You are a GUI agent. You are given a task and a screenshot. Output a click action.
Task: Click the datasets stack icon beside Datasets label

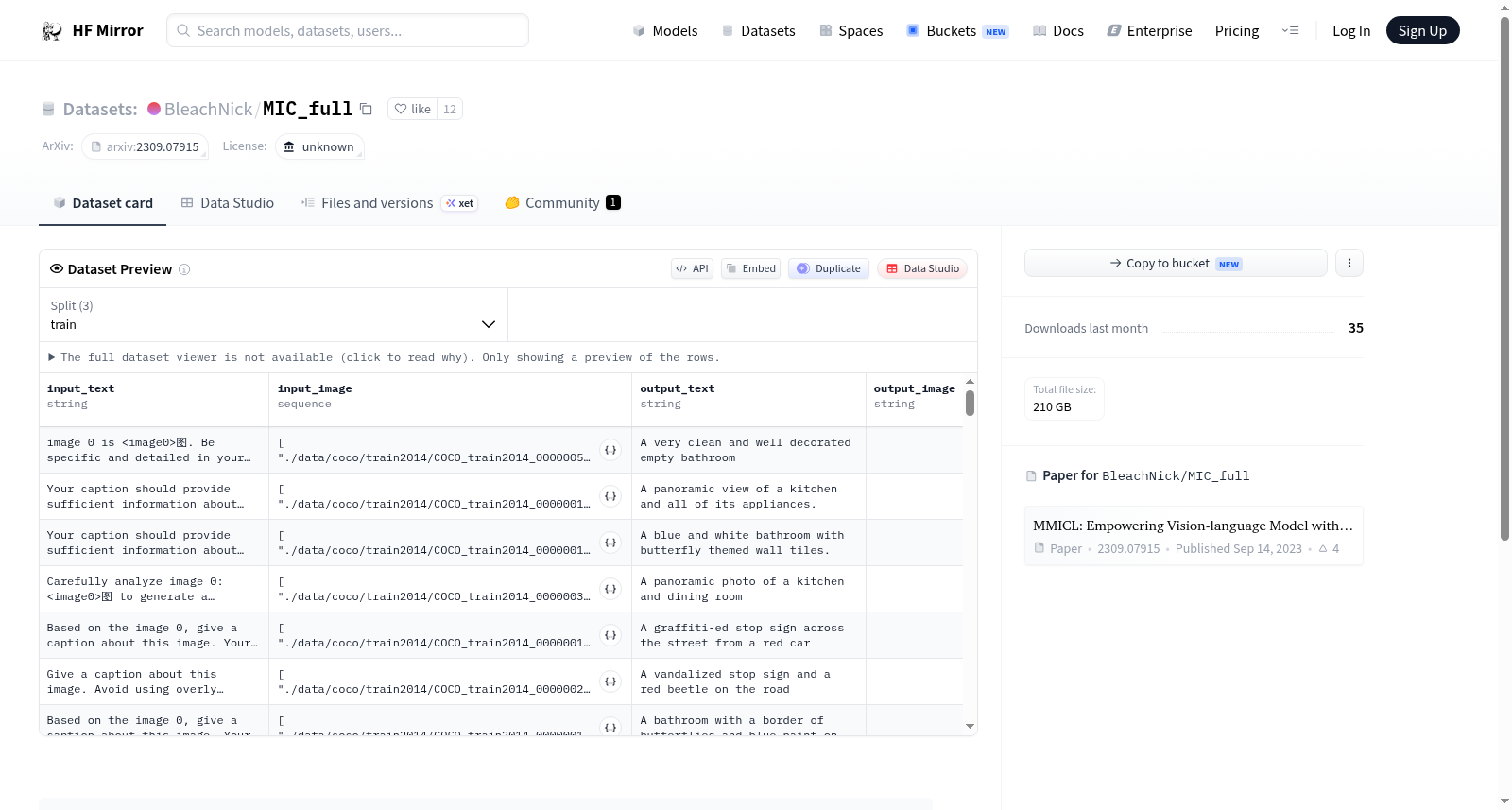[x=48, y=109]
